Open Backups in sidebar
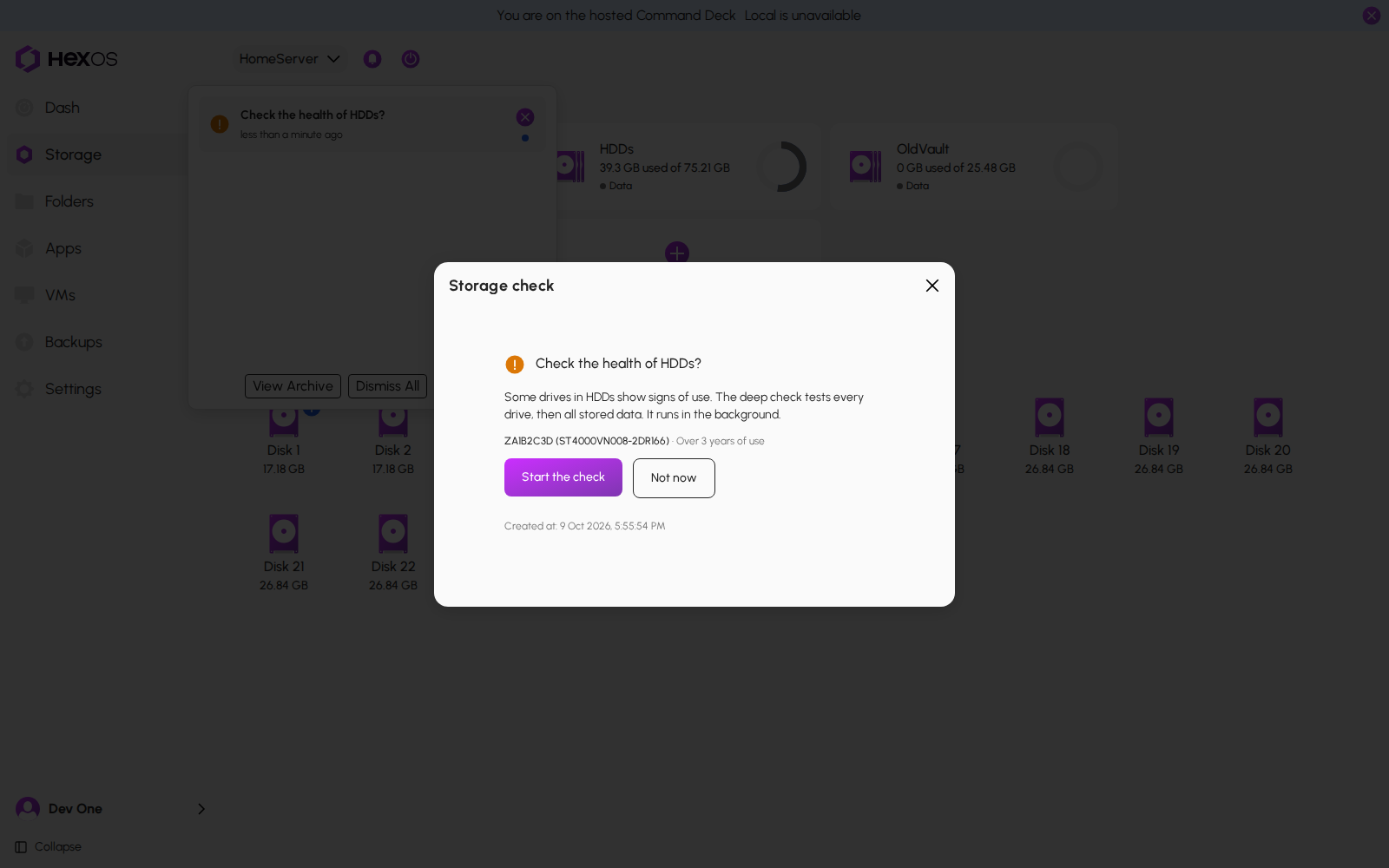Image resolution: width=1389 pixels, height=868 pixels. pyautogui.click(x=74, y=342)
